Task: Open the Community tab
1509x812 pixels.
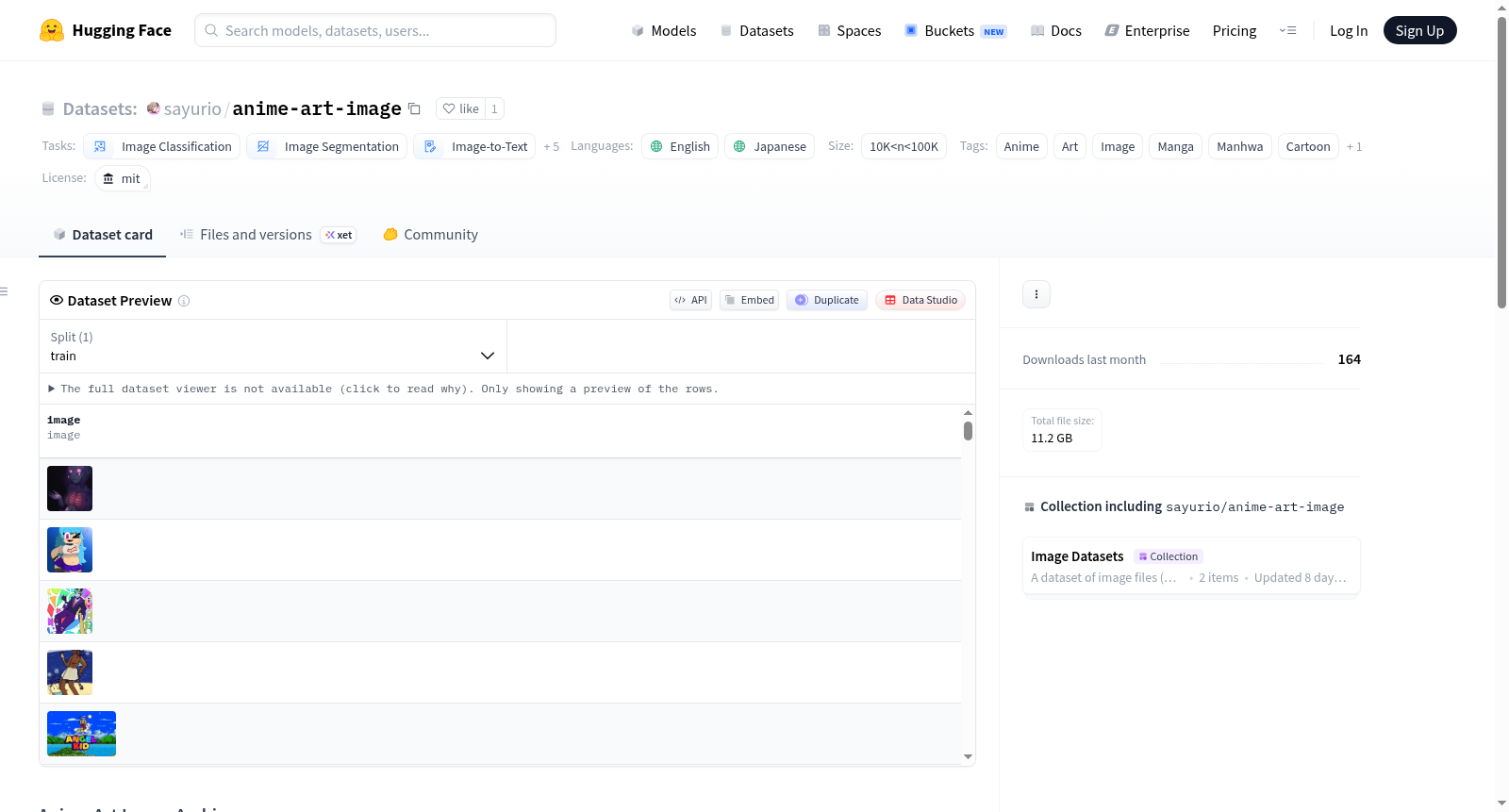Action: tap(430, 235)
